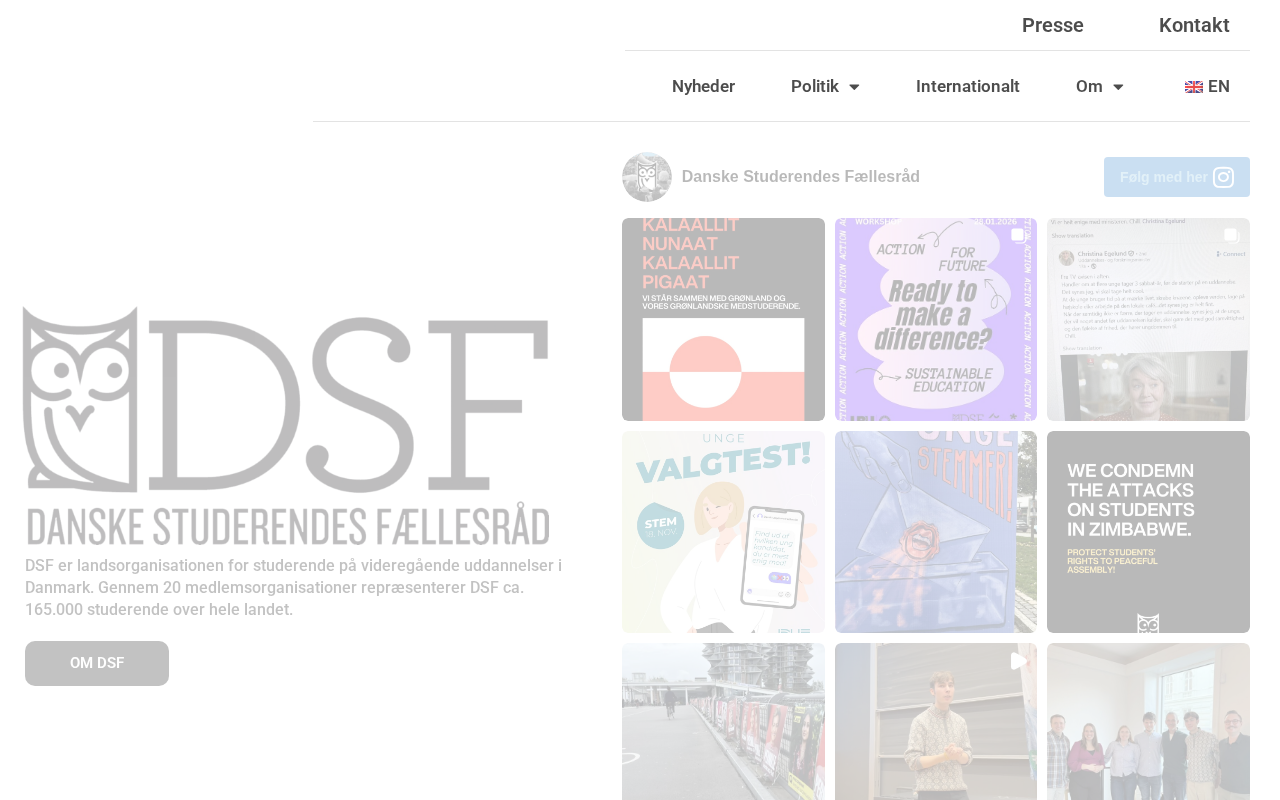Click the Følg med her button
The height and width of the screenshot is (800, 1280).
click(x=1177, y=177)
